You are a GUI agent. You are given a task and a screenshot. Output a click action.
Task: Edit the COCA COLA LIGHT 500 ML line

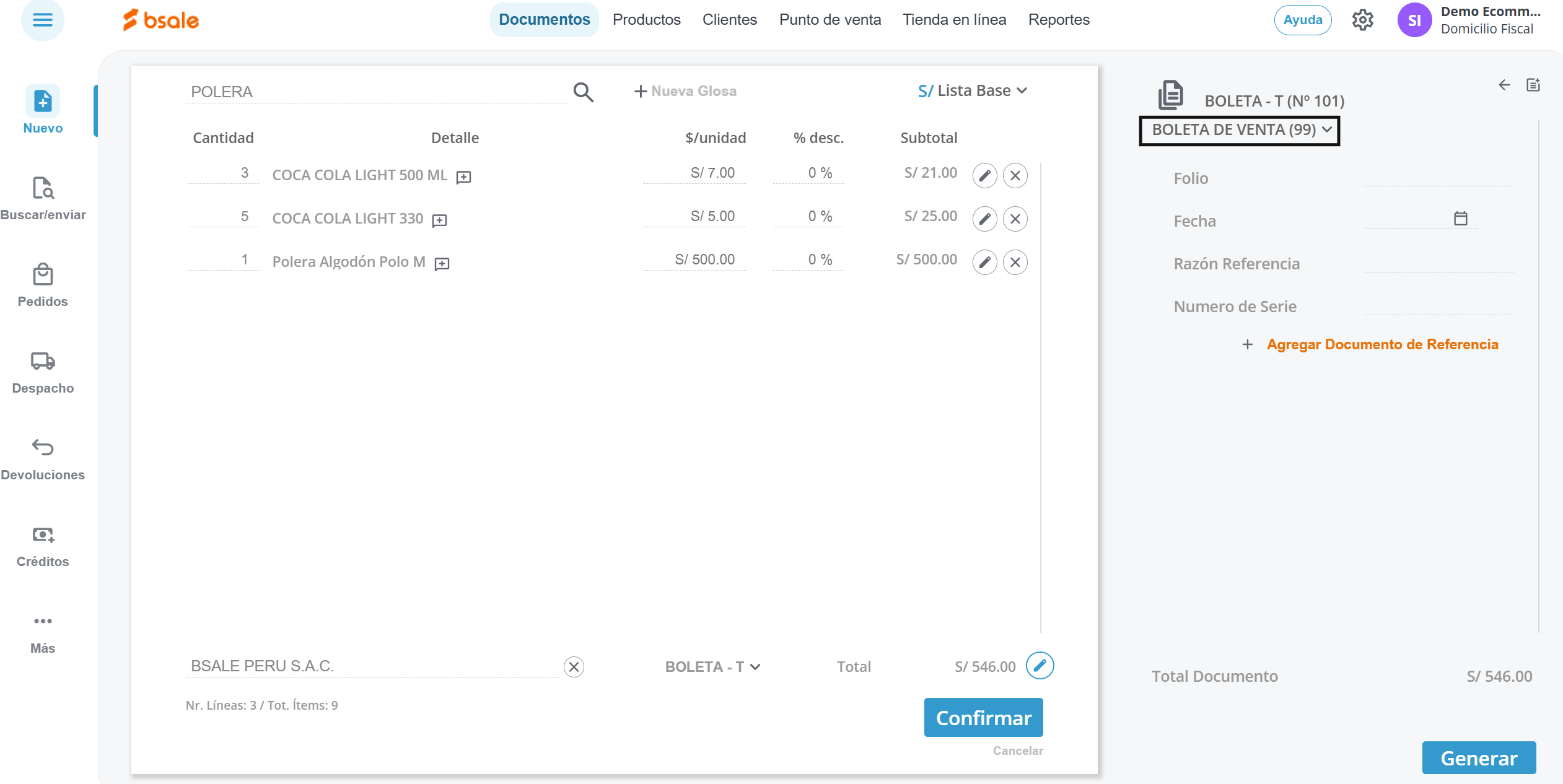coord(984,176)
